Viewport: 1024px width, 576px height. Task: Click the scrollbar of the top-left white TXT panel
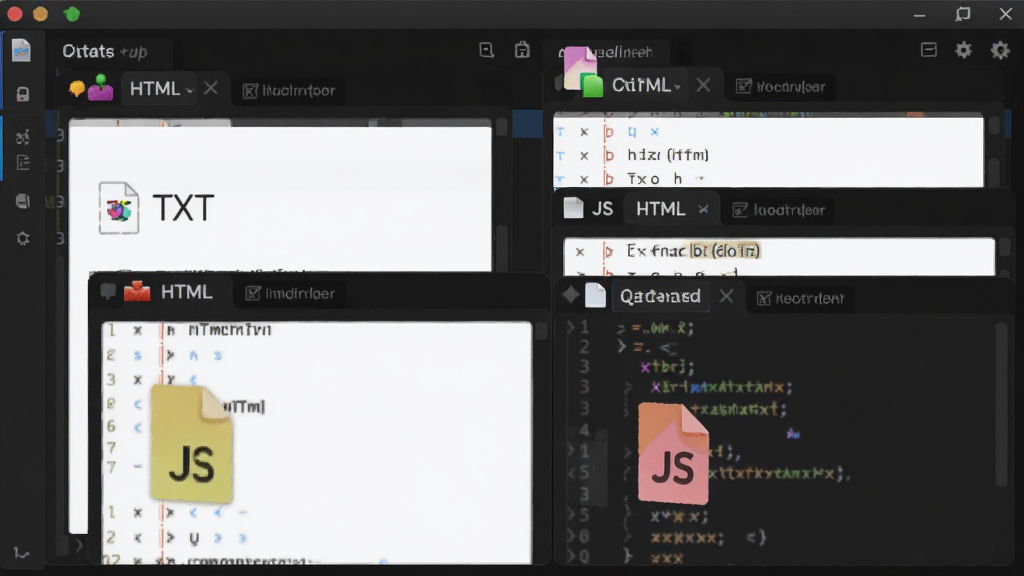(502, 248)
